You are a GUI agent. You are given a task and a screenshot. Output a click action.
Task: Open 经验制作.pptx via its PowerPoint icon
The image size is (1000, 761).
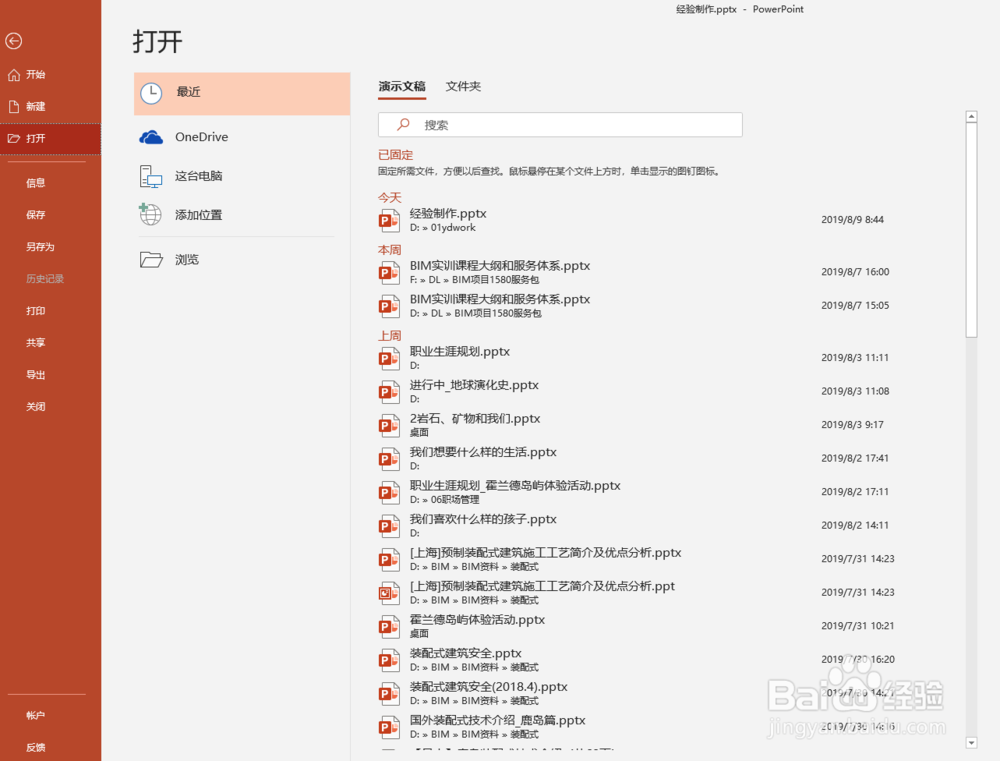(389, 220)
